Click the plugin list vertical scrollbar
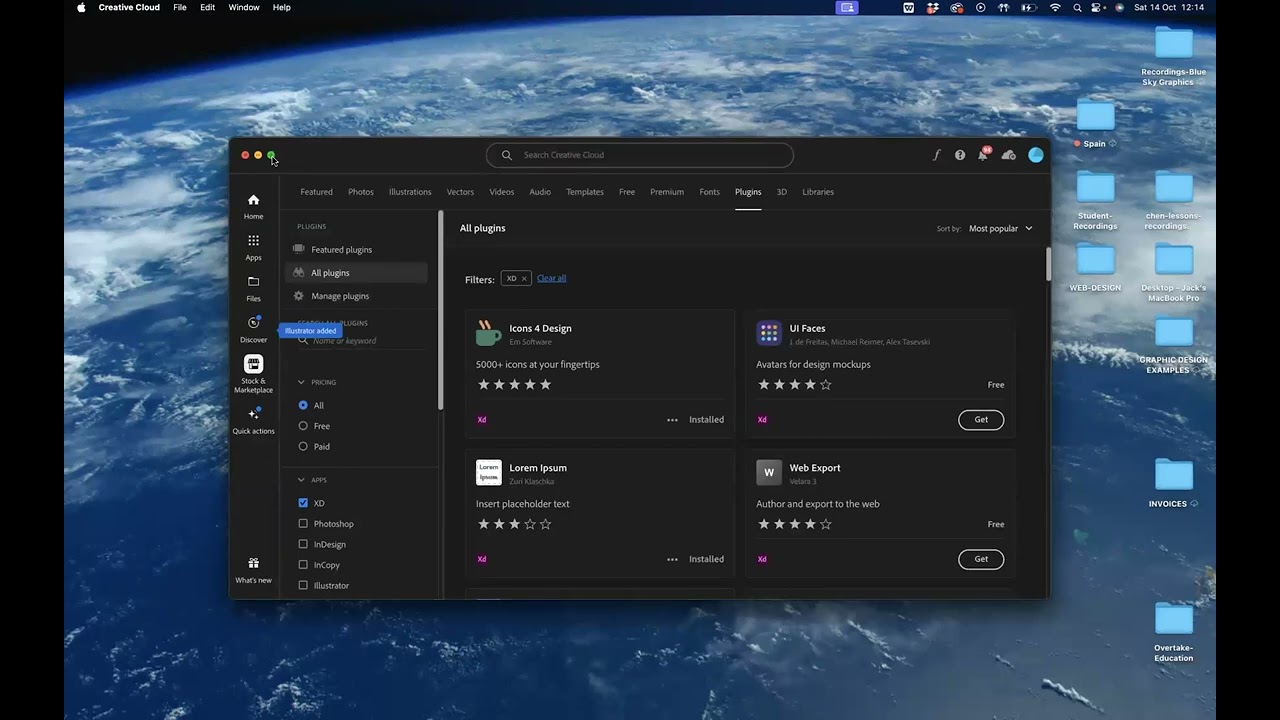1280x720 pixels. click(1048, 265)
